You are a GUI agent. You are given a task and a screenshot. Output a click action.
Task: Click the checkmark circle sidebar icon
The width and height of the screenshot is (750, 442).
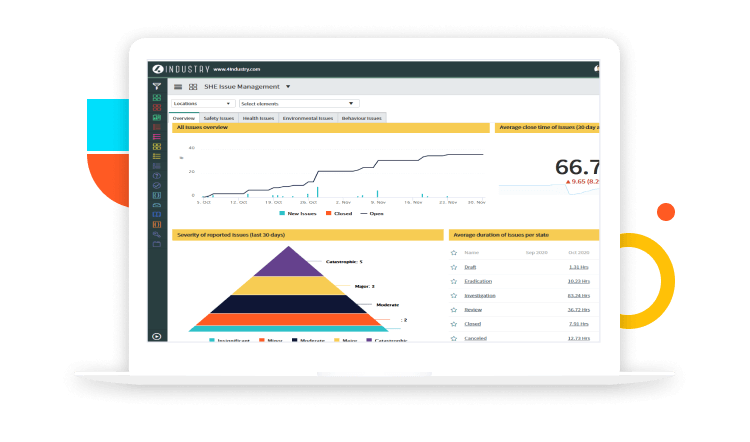tap(156, 186)
